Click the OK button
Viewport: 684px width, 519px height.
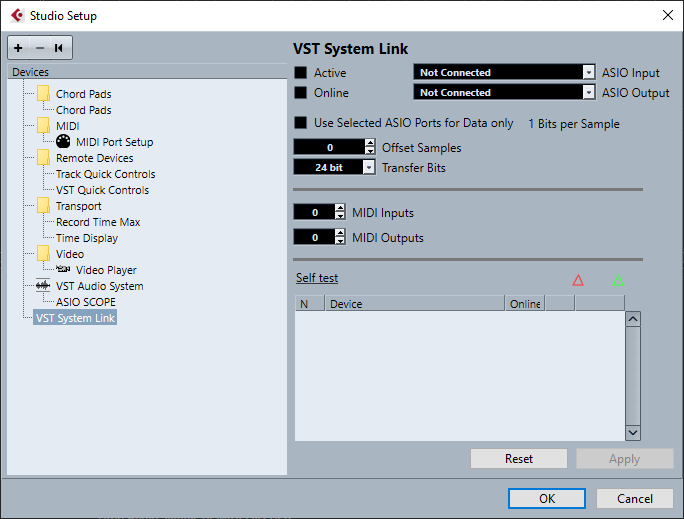(546, 499)
